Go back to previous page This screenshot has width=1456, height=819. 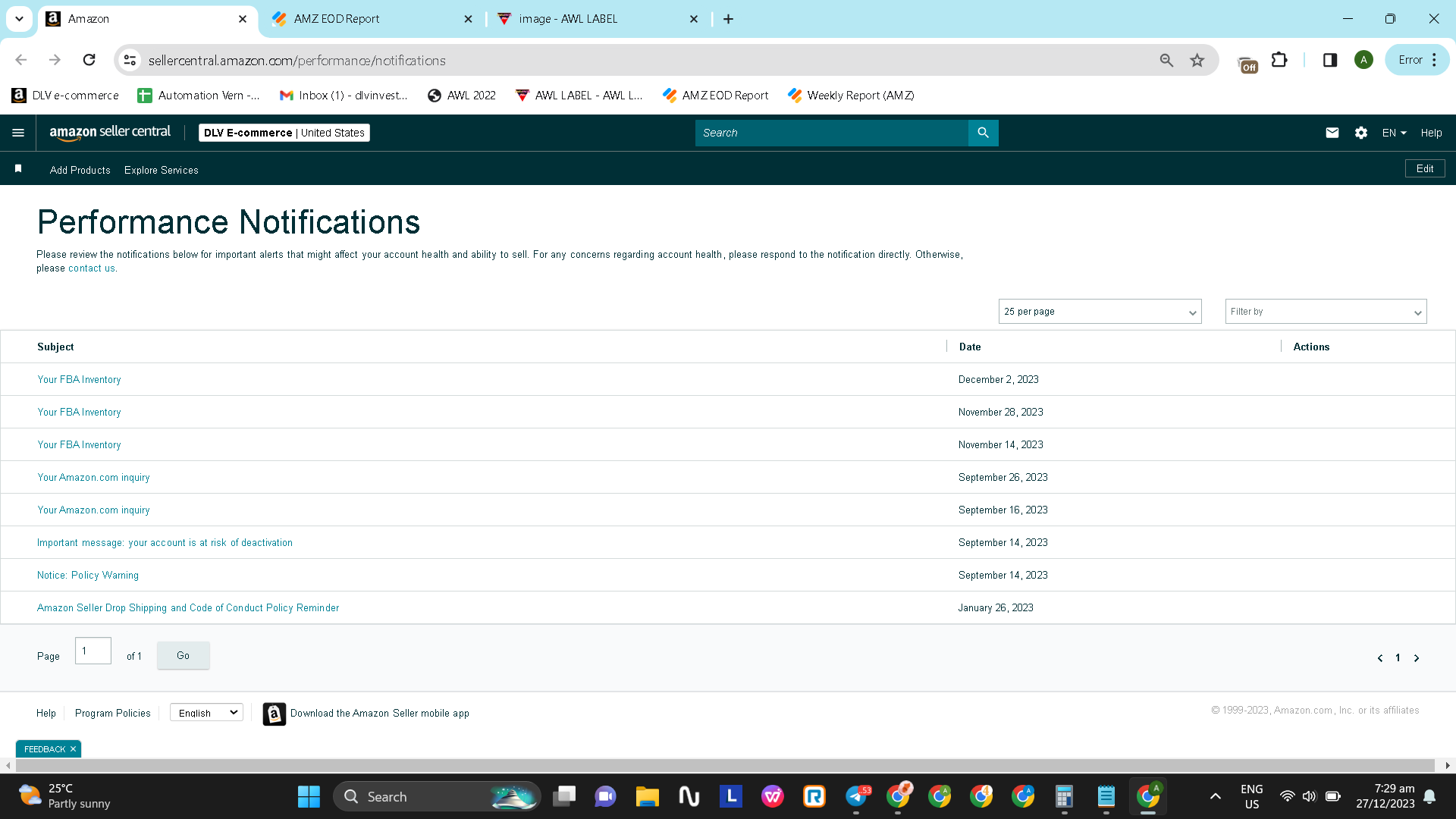click(21, 60)
